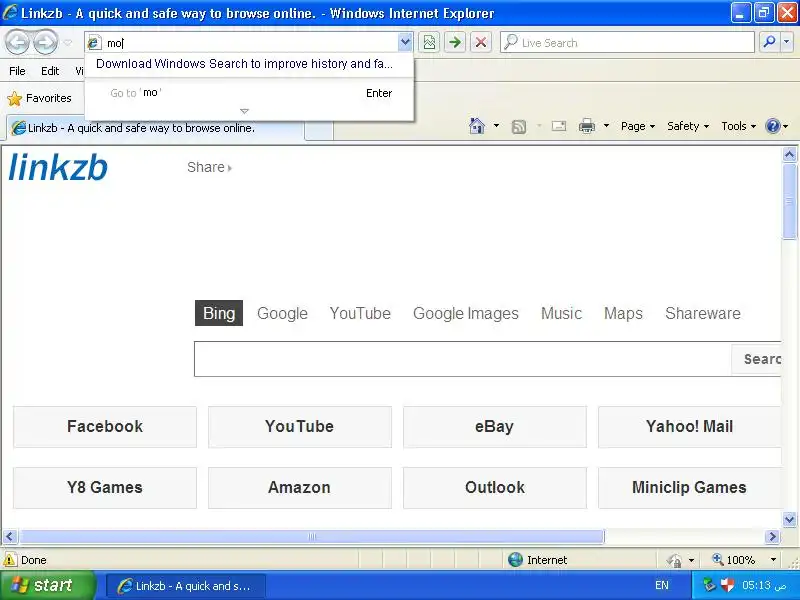
Task: Select the Bing search tab
Action: coord(219,313)
